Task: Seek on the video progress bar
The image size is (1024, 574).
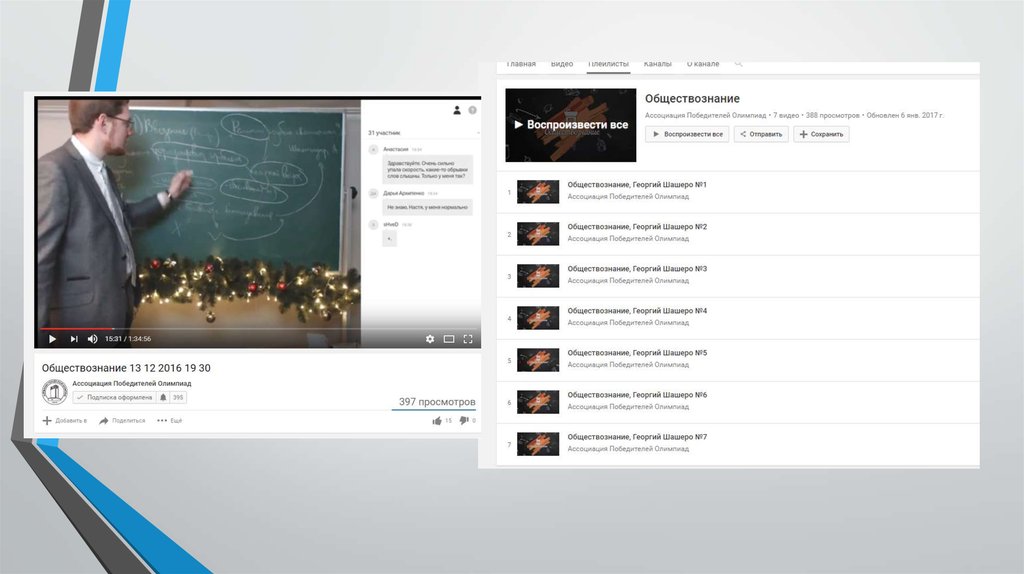Action: (x=200, y=328)
